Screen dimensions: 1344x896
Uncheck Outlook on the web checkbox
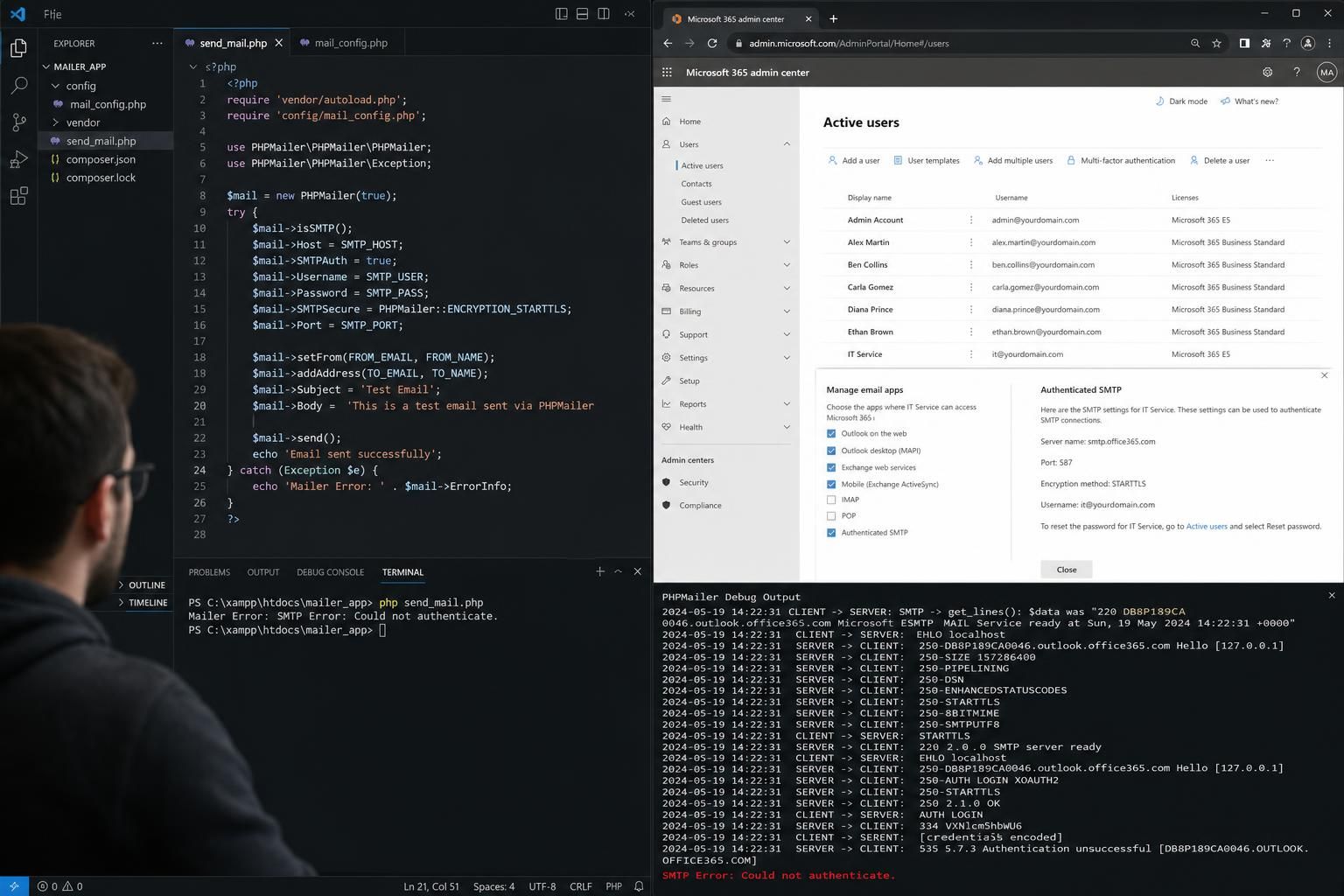831,434
